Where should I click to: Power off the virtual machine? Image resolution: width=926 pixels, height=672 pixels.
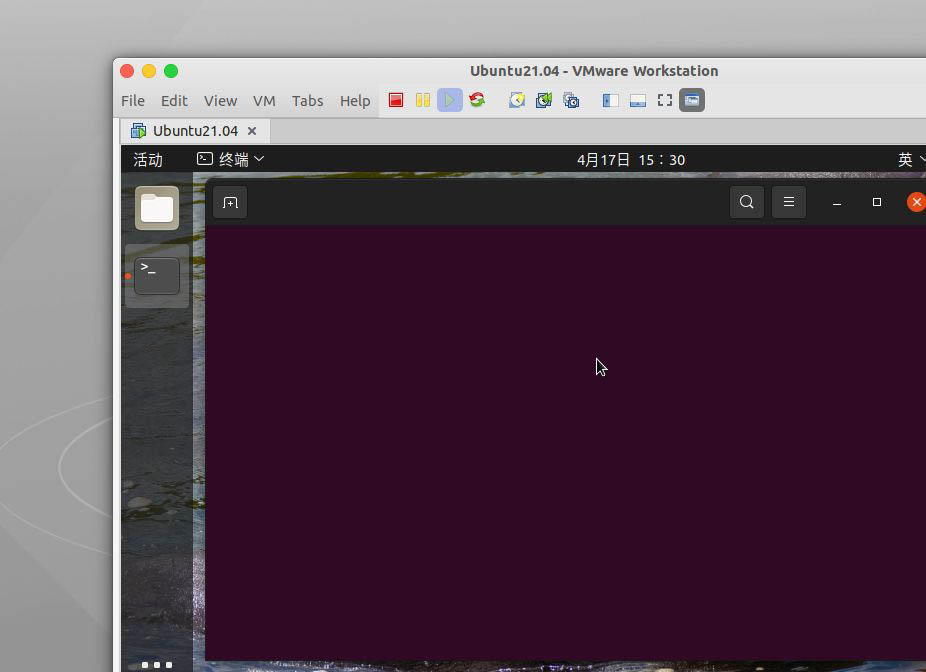tap(395, 100)
